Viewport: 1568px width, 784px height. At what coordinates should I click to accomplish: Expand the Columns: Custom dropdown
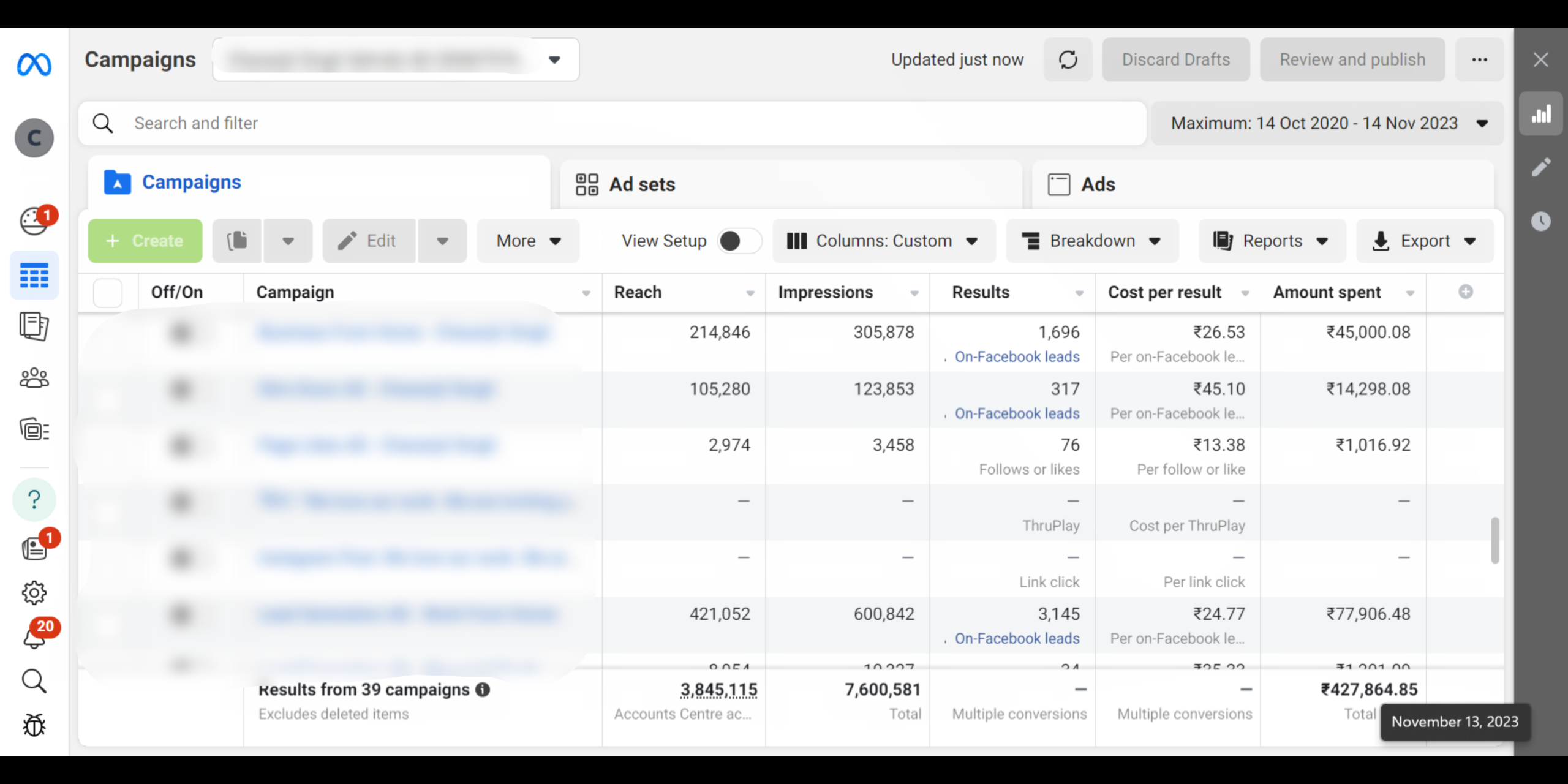883,241
